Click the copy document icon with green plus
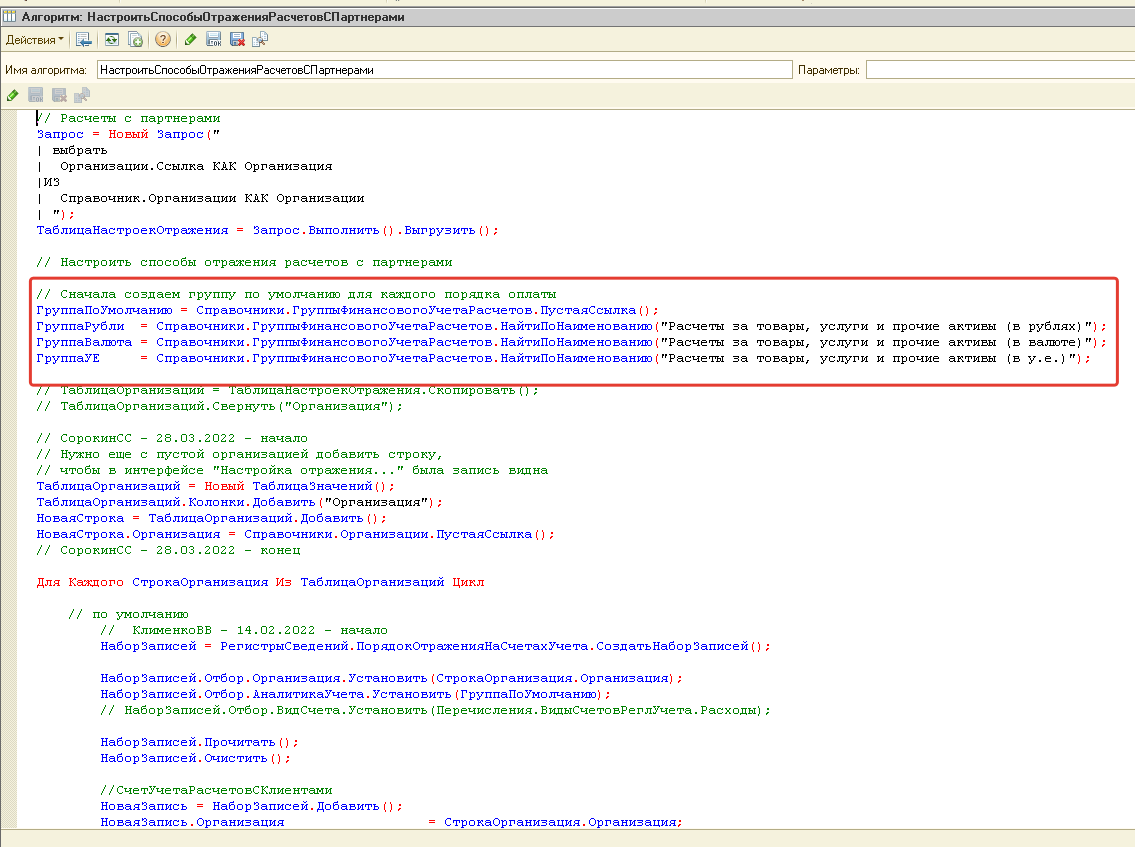 tap(135, 39)
